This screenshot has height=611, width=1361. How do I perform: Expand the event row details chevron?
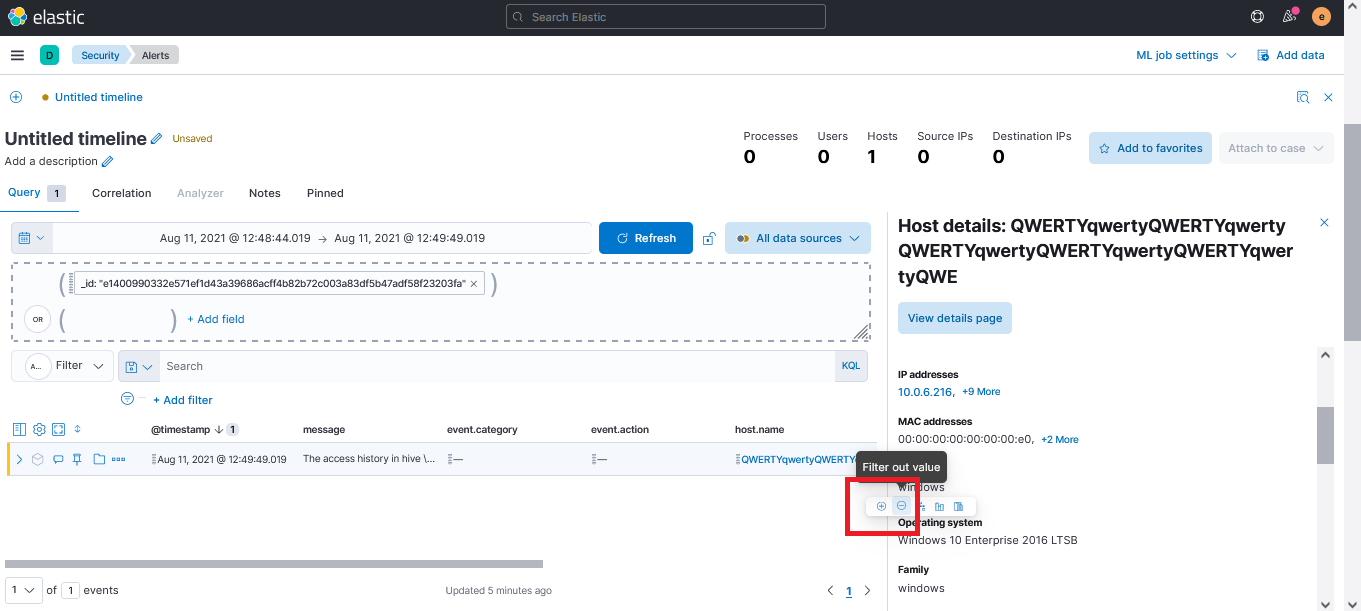pos(19,459)
